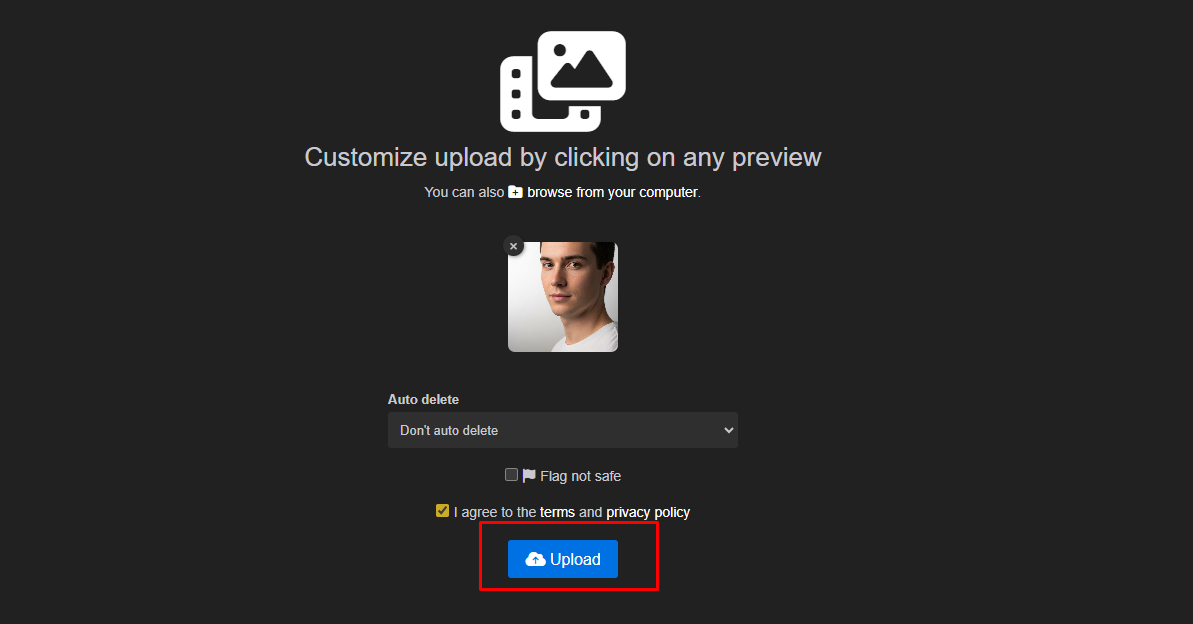The width and height of the screenshot is (1193, 624).
Task: Click the flag icon next to not safe
Action: pos(529,476)
